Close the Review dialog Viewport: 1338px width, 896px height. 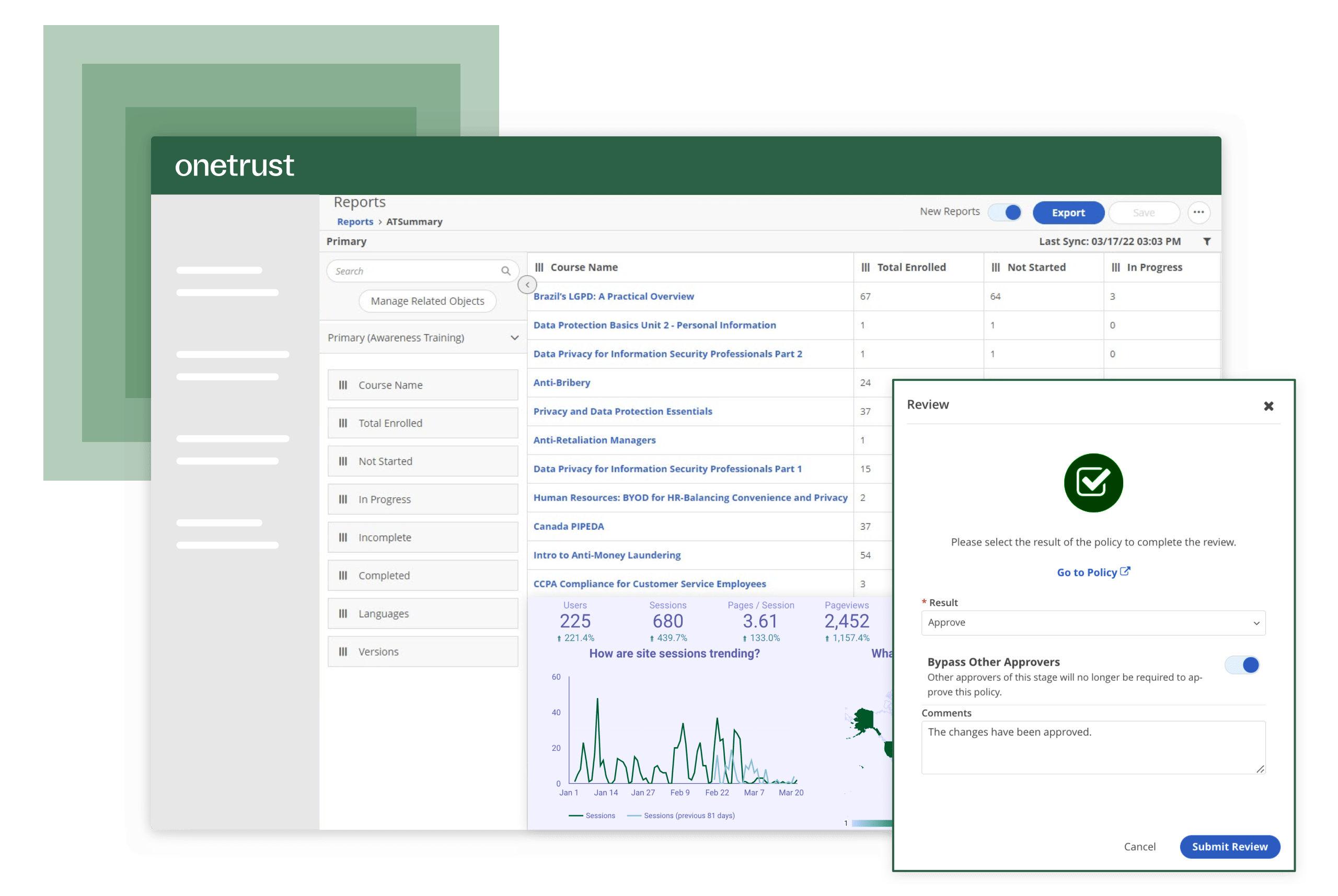point(1268,406)
